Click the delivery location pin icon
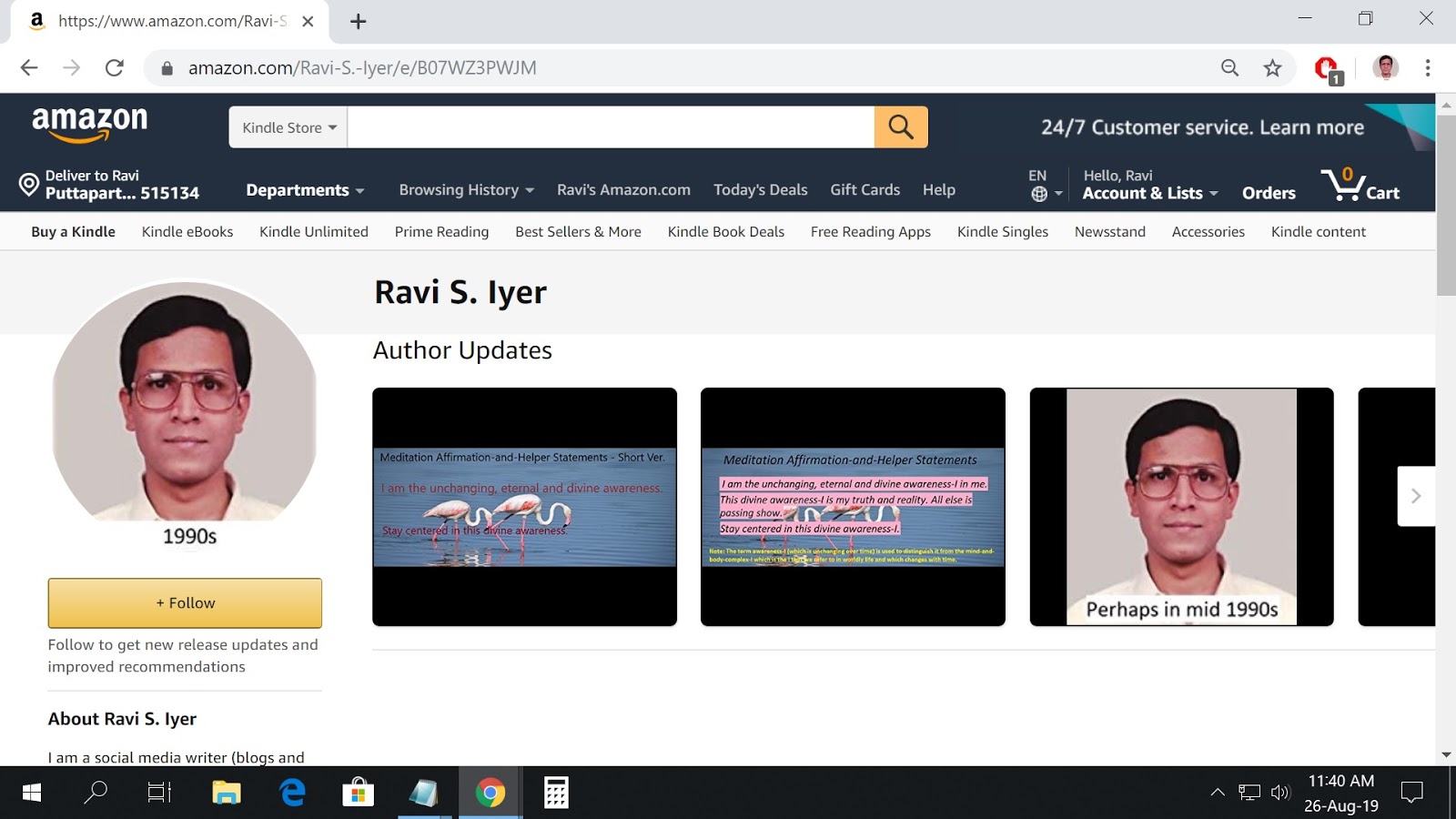This screenshot has height=819, width=1456. 29,186
